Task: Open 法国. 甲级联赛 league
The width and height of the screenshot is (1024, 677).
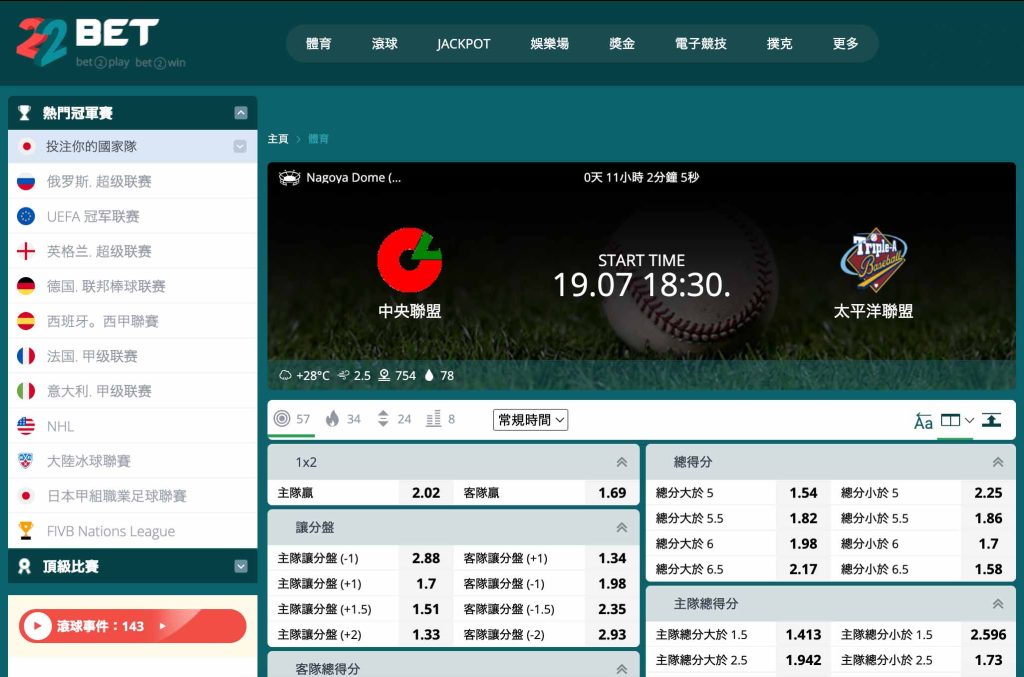Action: click(92, 356)
